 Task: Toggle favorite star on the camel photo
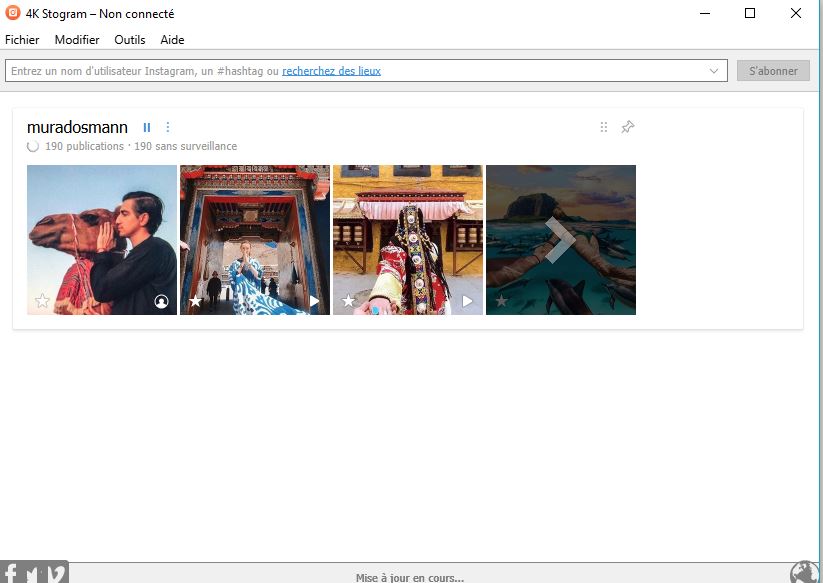tap(43, 301)
